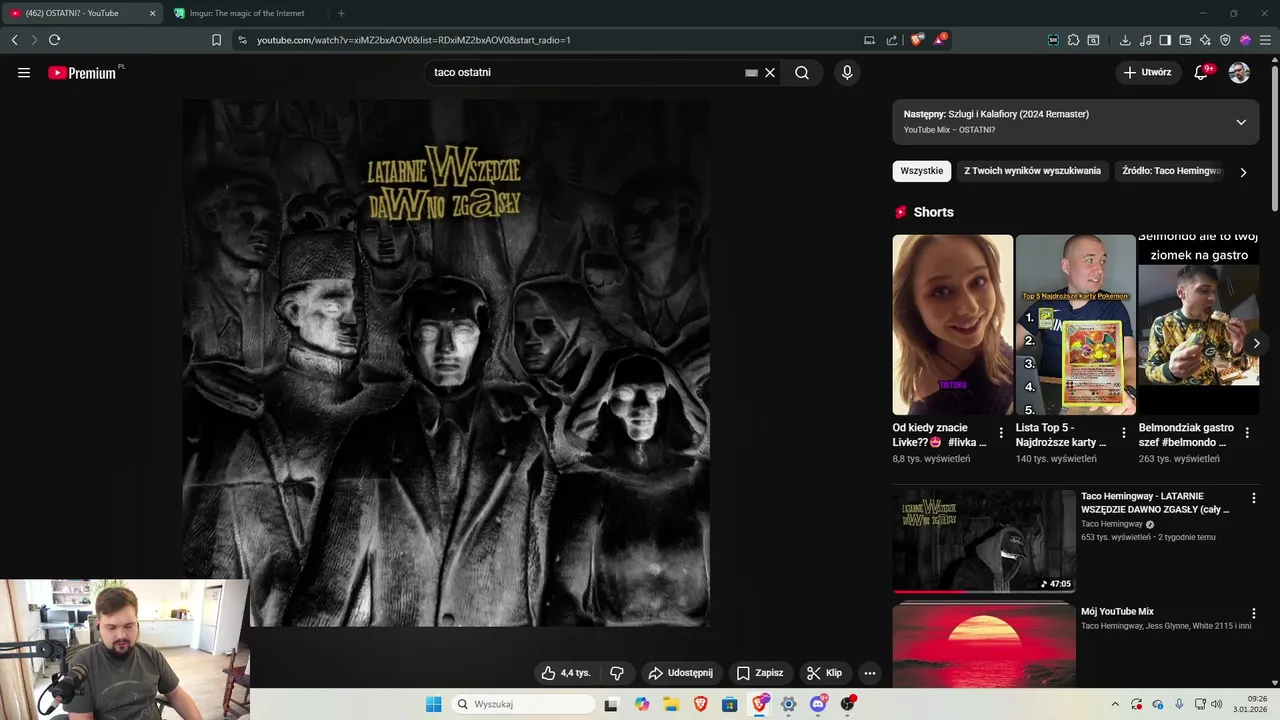The width and height of the screenshot is (1280, 720).
Task: Open Brave Shields lion icon
Action: (917, 40)
